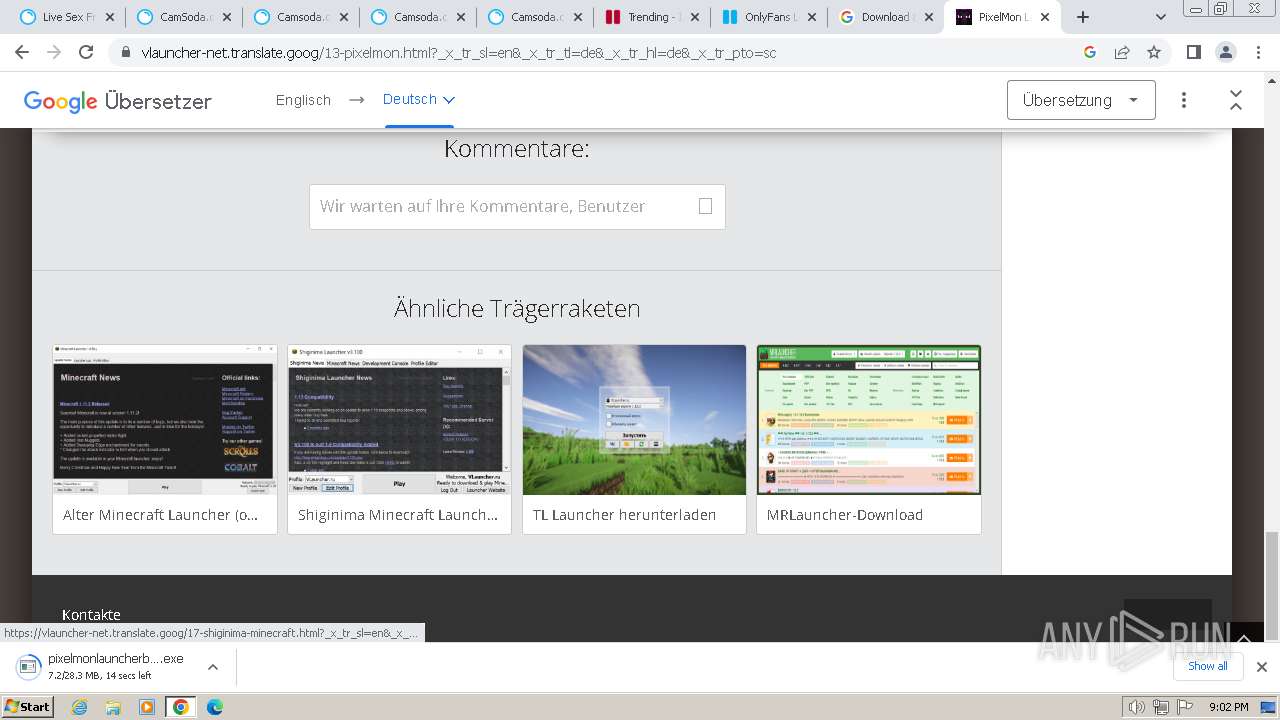
Task: Click 'MRLauncher-Download' link
Action: 845,515
